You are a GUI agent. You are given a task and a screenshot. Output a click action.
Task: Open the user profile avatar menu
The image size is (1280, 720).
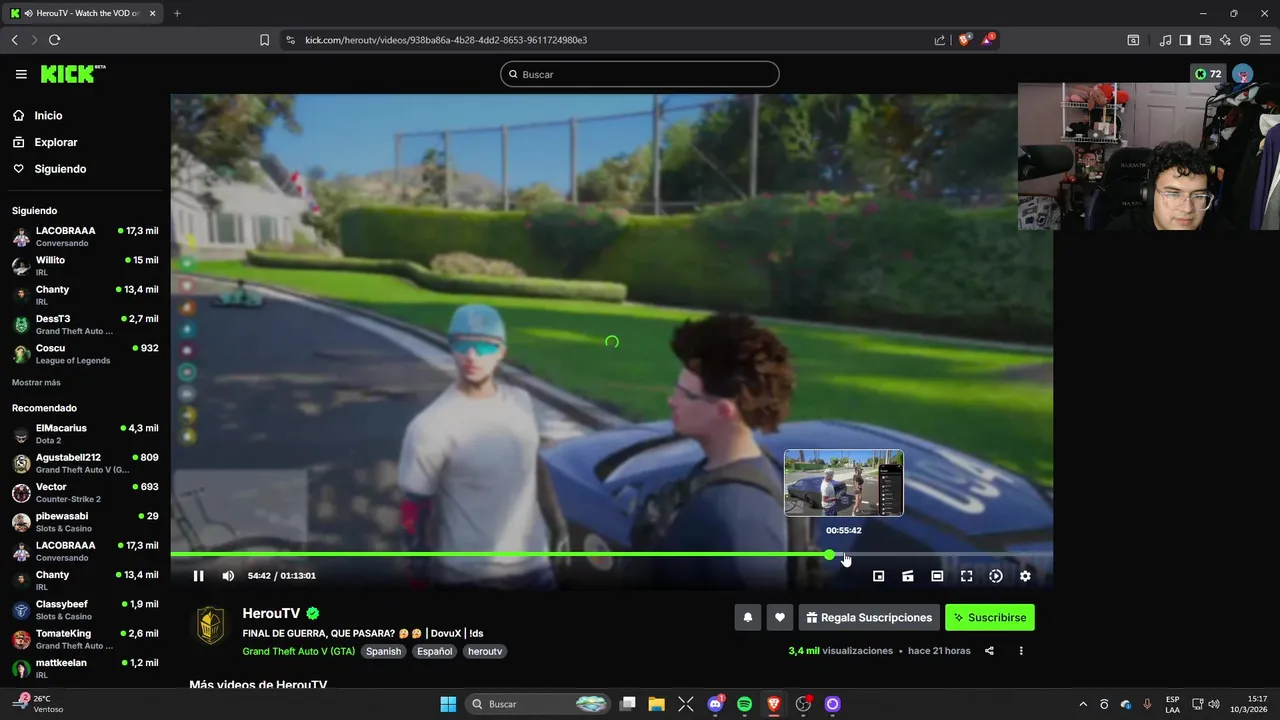1243,74
